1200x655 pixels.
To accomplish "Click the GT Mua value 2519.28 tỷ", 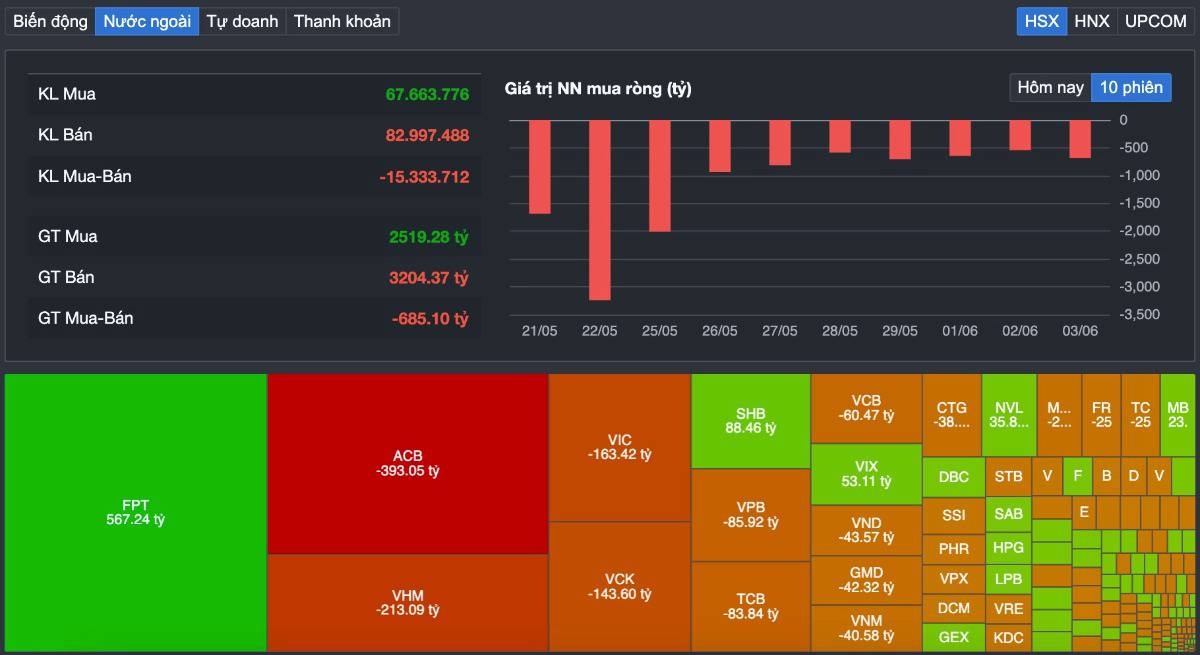I will click(429, 237).
